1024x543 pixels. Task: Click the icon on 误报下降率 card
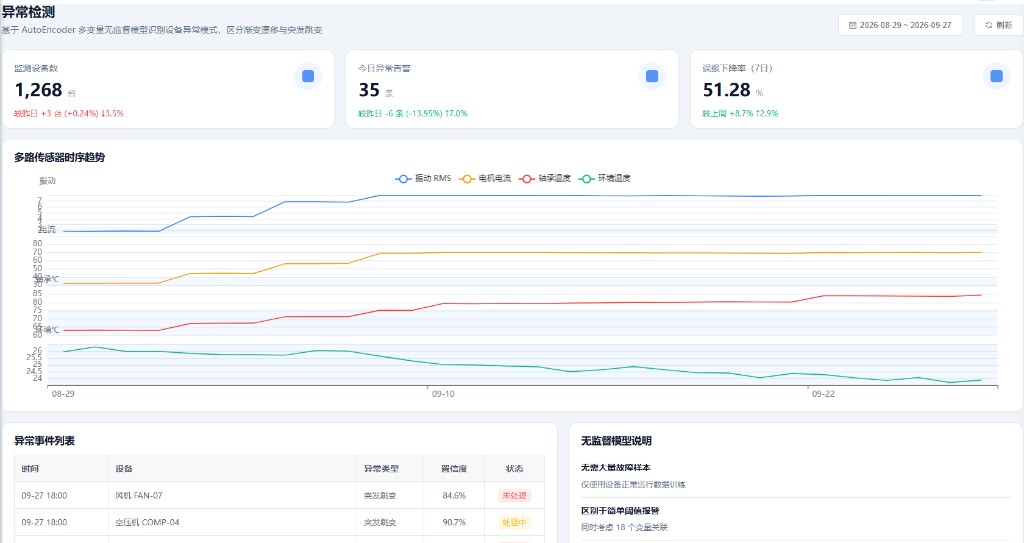997,76
